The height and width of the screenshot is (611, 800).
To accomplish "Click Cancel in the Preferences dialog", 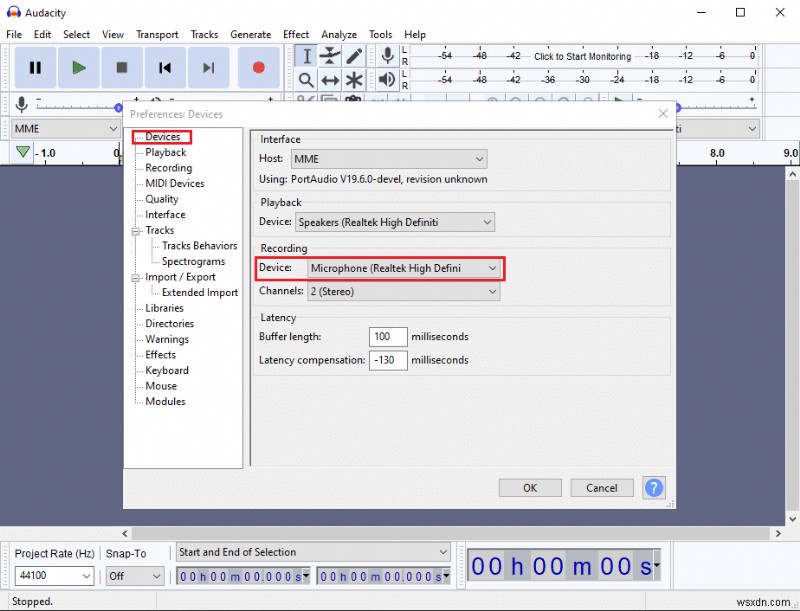I will coord(601,488).
